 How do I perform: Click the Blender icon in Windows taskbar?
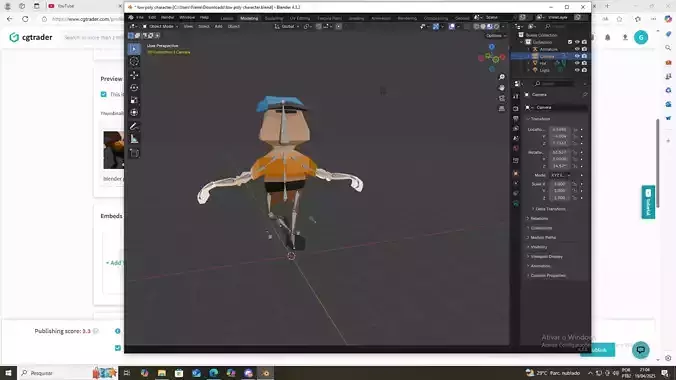pyautogui.click(x=266, y=373)
